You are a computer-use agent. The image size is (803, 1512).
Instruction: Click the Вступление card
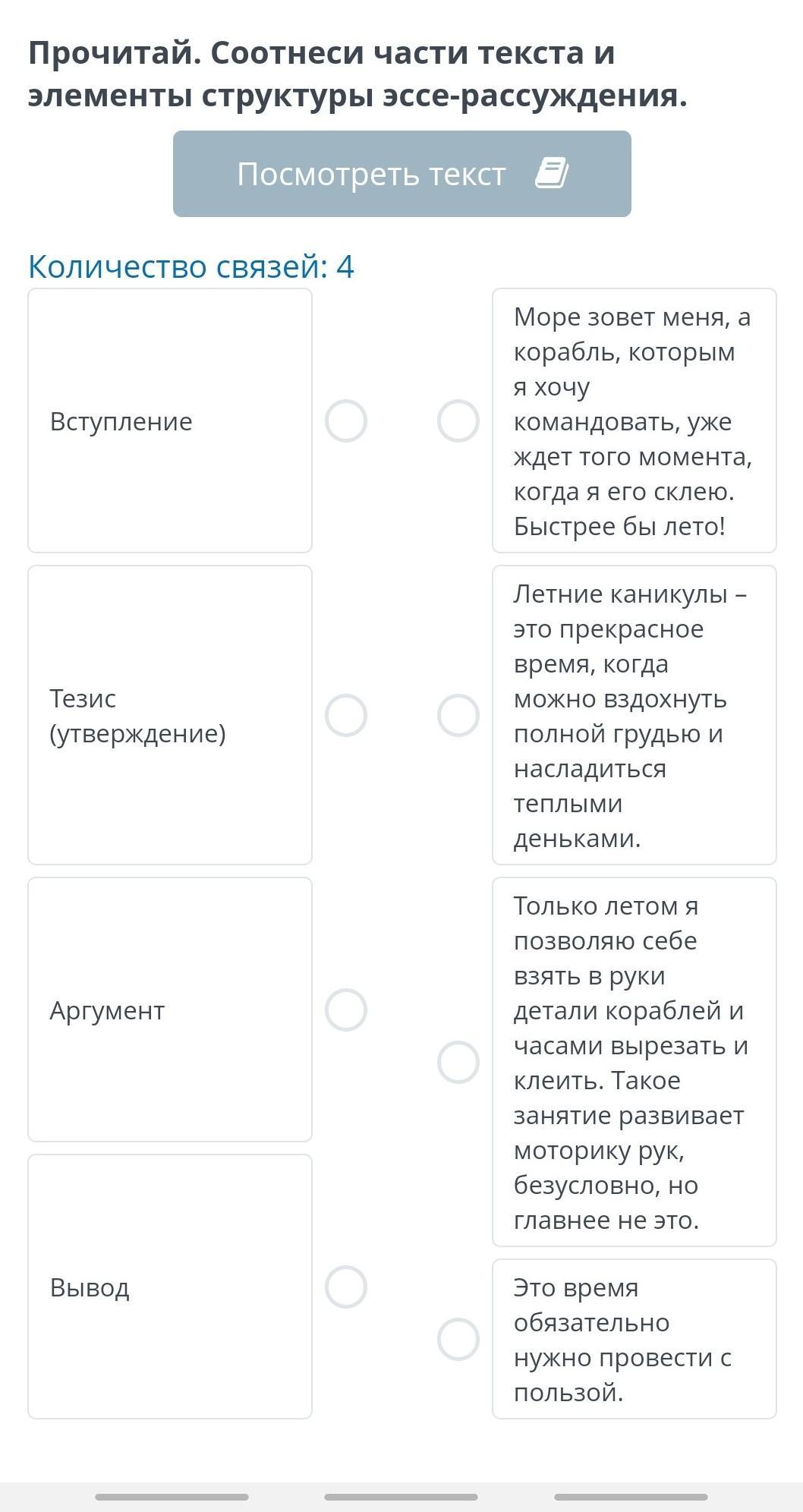click(x=170, y=421)
